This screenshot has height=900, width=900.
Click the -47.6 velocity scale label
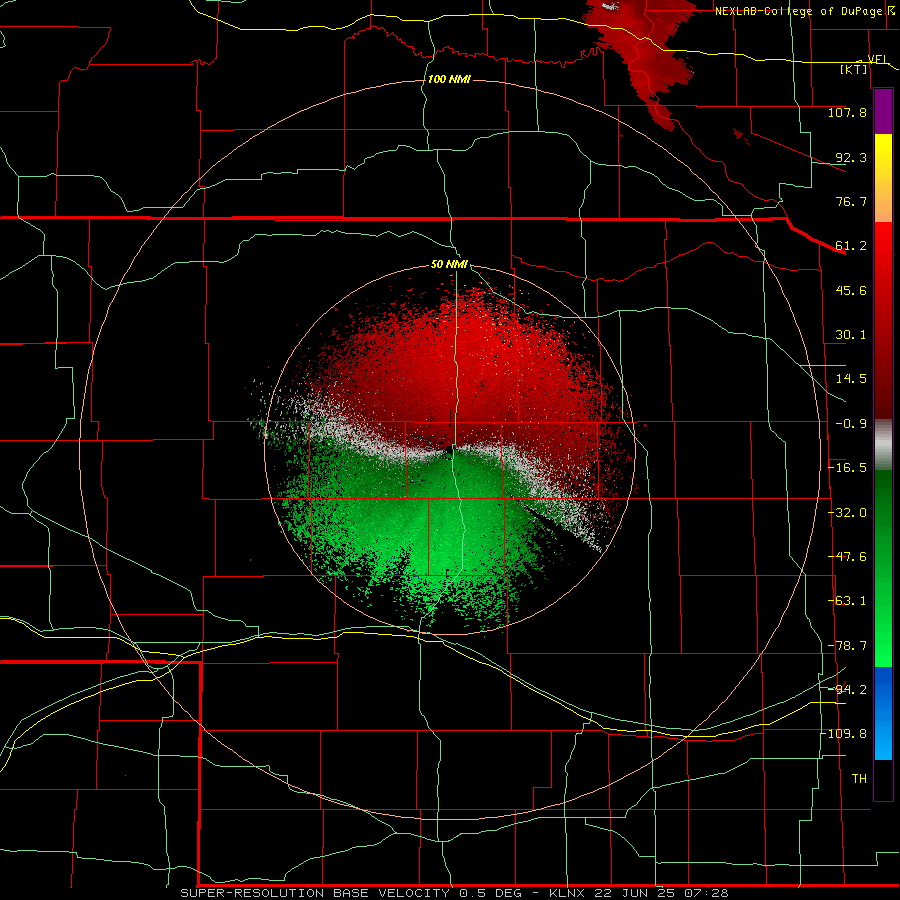click(x=848, y=557)
